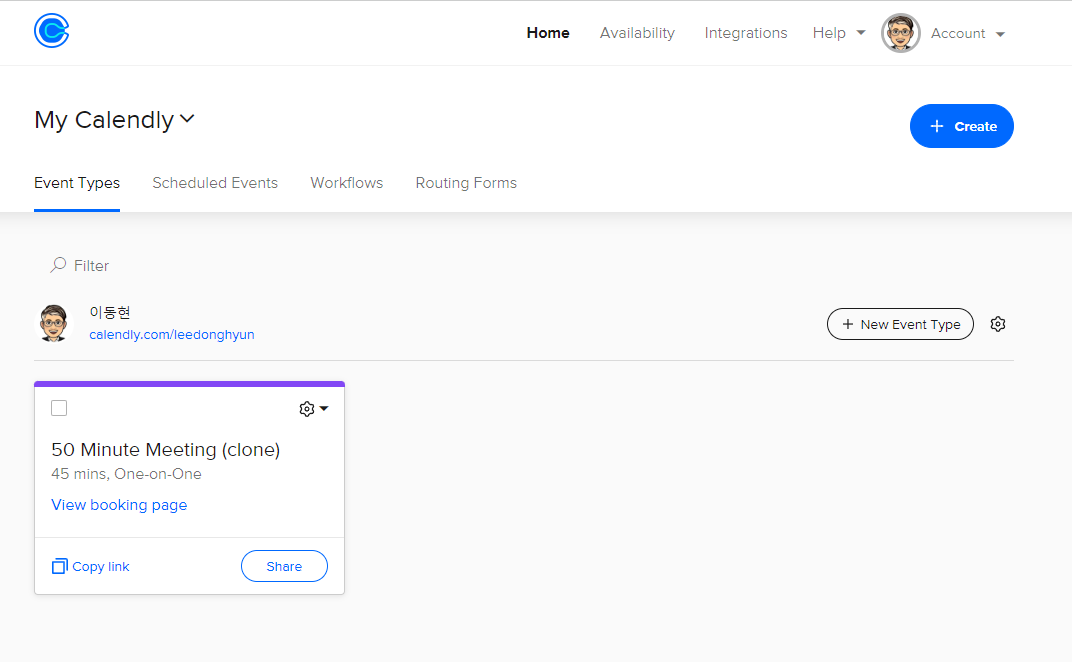Click the Share button on the event card
The image size is (1072, 662).
284,566
